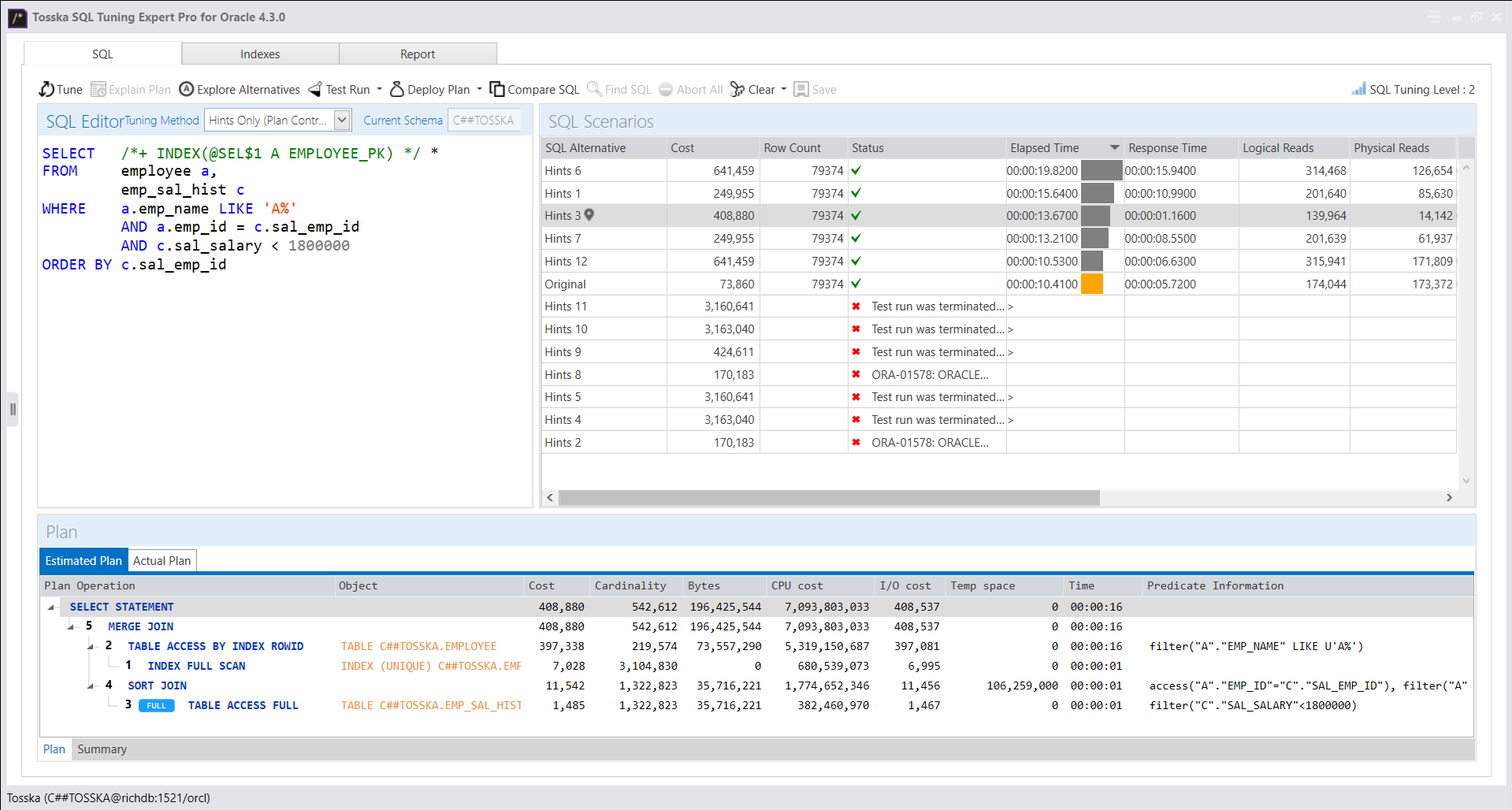The image size is (1512, 810).
Task: Click the left side panel splitter handle
Action: tap(13, 409)
